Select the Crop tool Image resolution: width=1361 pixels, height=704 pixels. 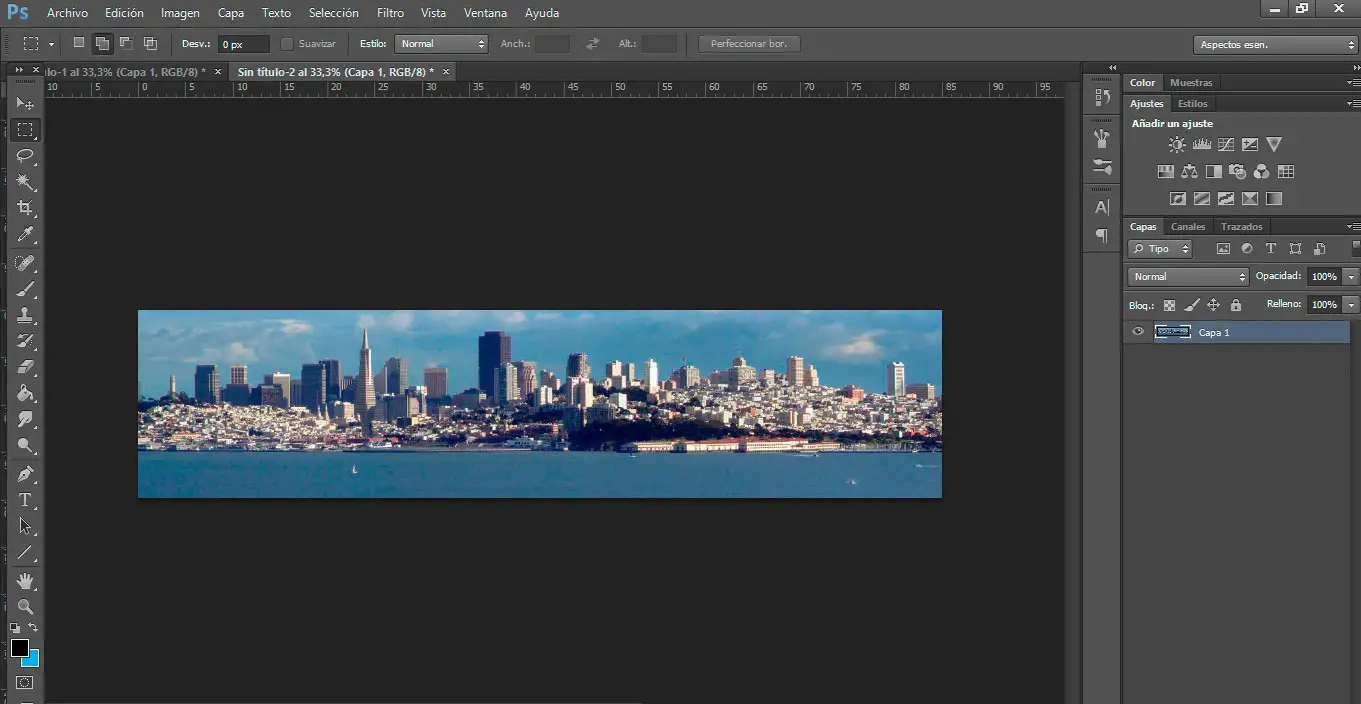pos(25,208)
